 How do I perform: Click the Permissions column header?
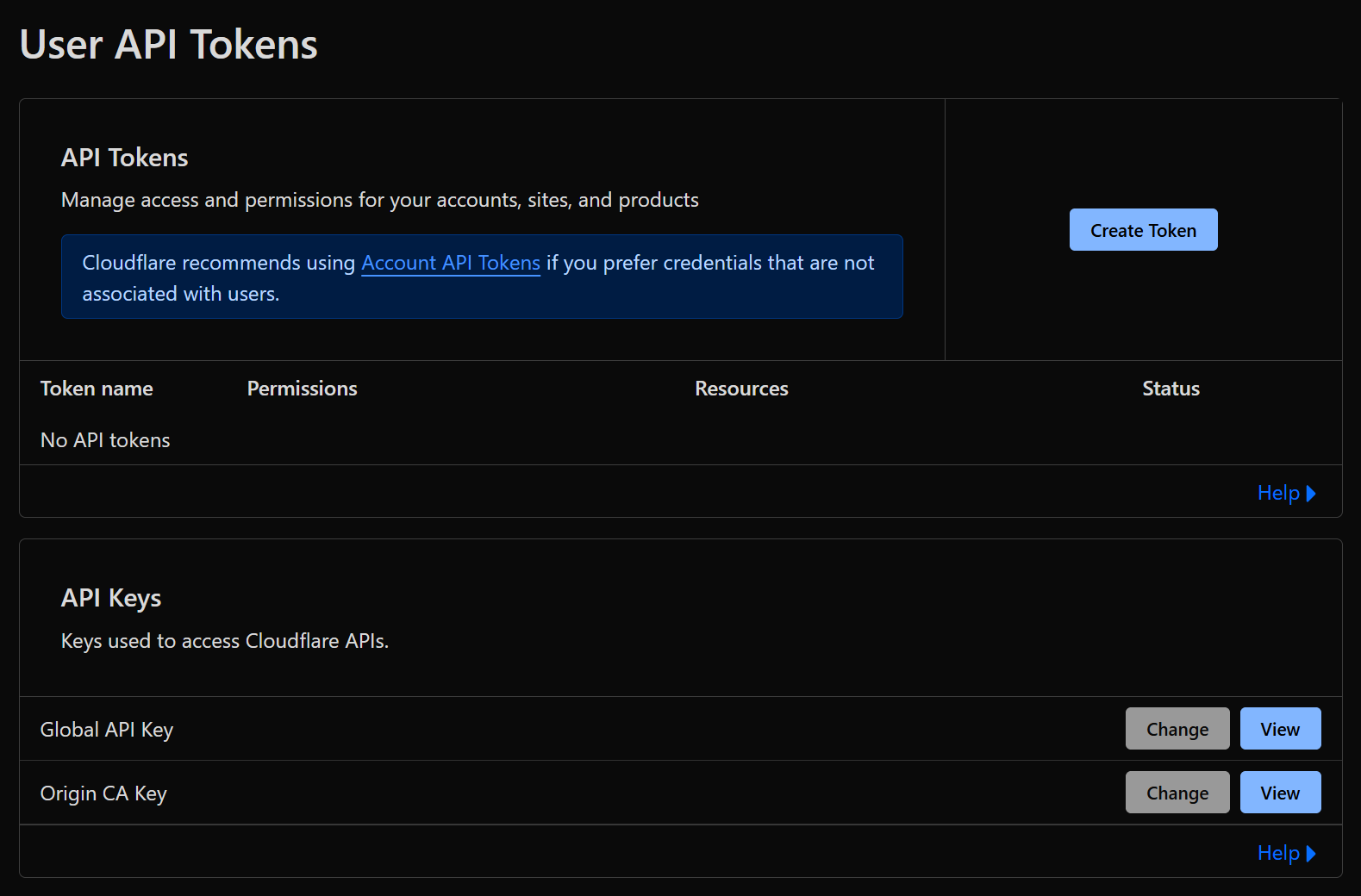point(302,389)
